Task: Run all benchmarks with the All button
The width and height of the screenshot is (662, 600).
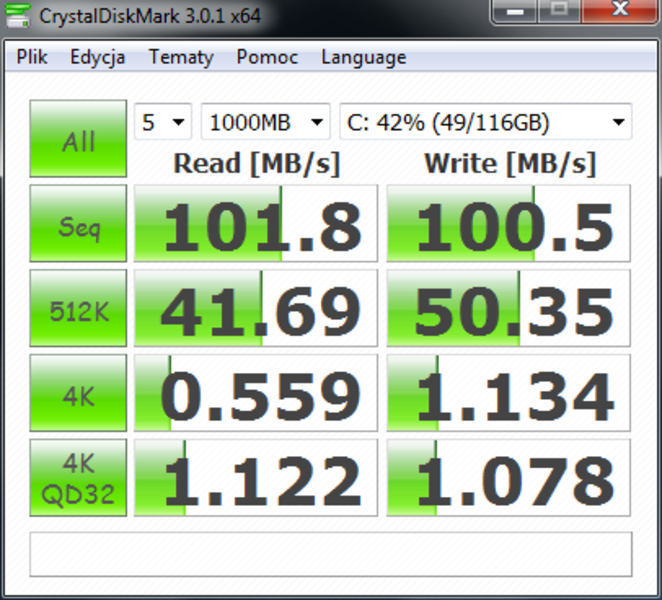Action: click(x=78, y=138)
